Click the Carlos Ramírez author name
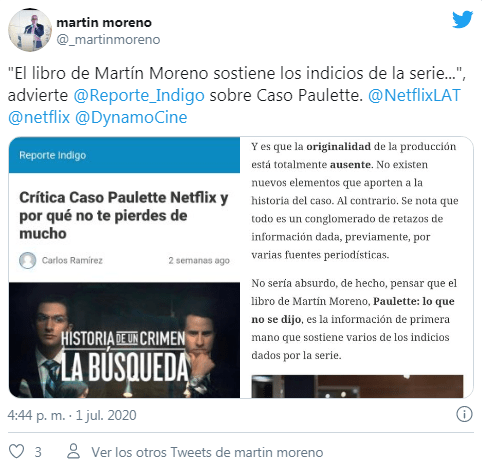The width and height of the screenshot is (482, 466). [72, 260]
